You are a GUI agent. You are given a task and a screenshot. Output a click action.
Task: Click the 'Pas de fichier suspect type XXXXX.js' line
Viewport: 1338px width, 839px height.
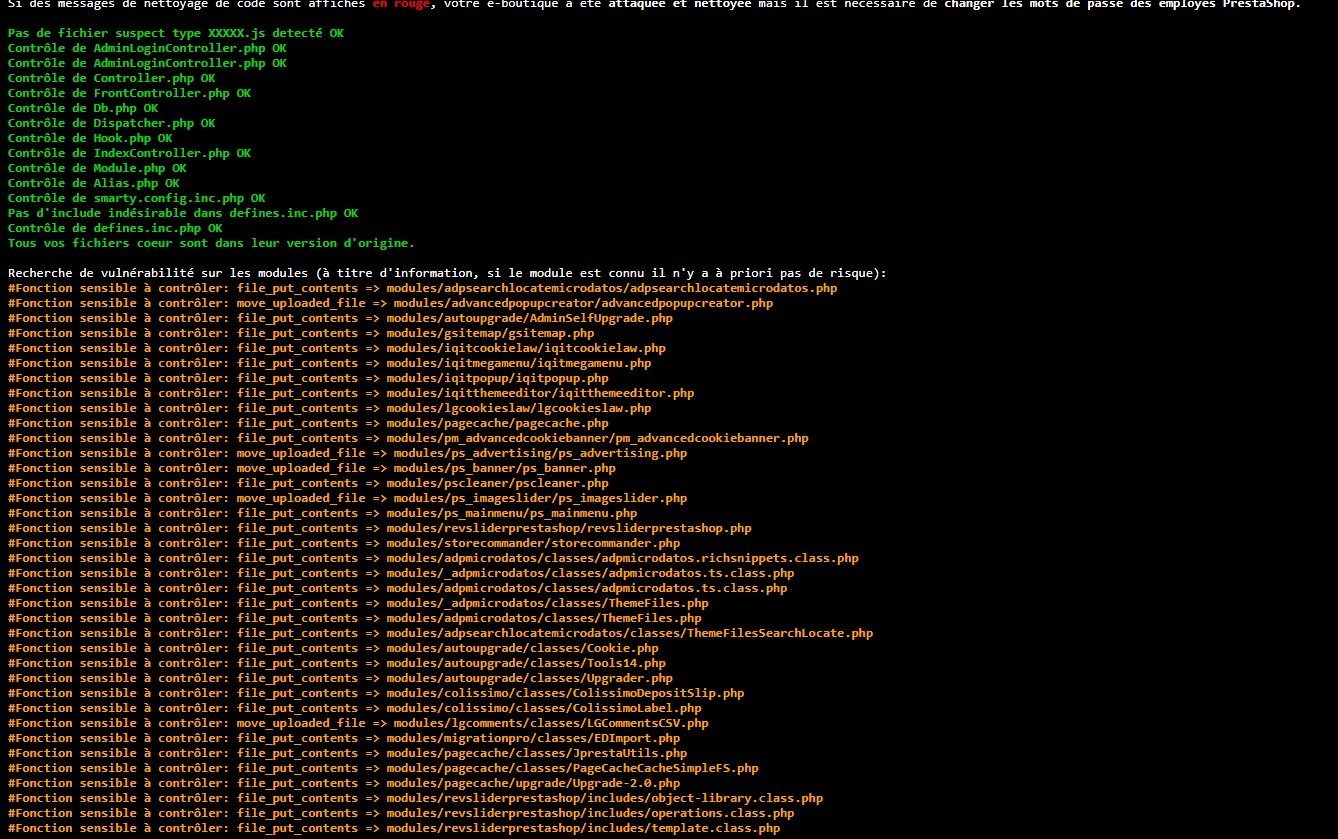(x=176, y=33)
